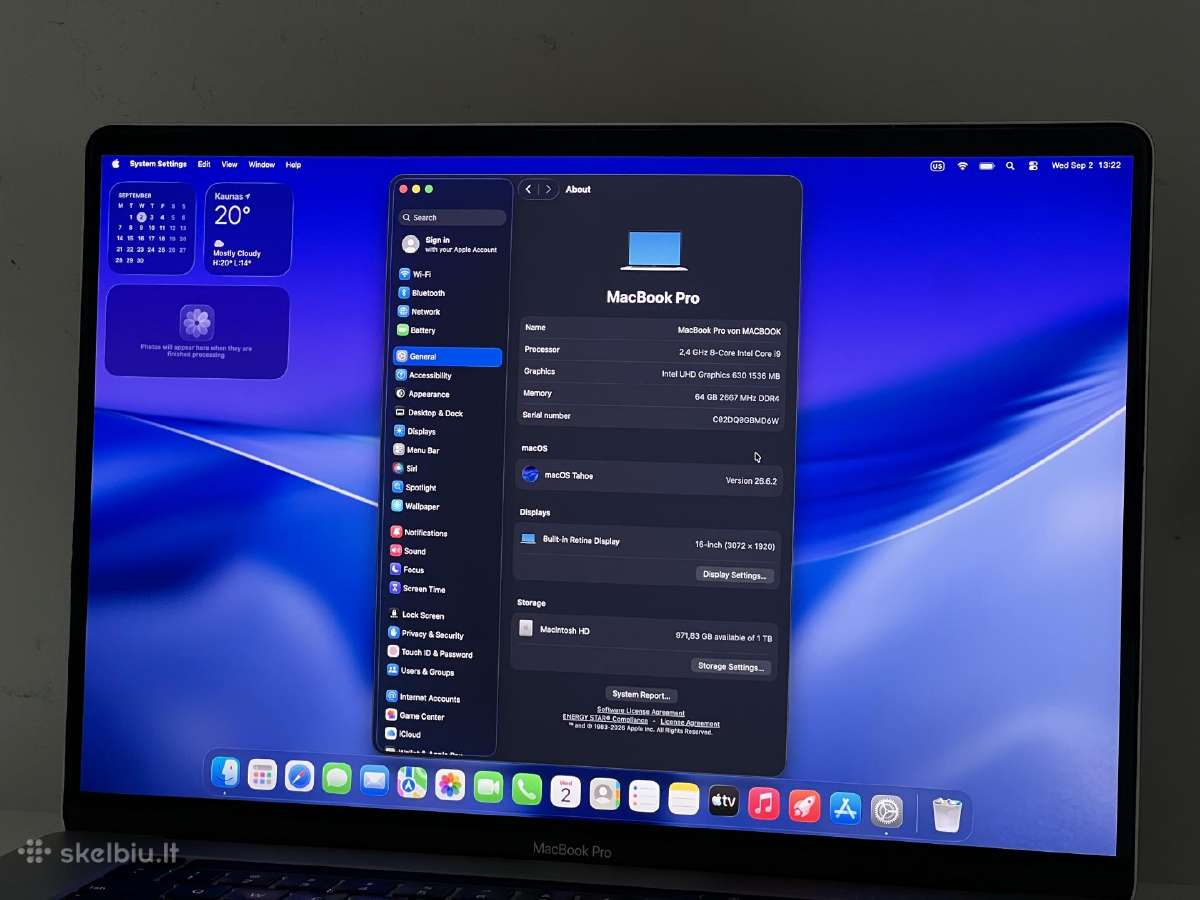The height and width of the screenshot is (900, 1200).
Task: Open the Music app in Dock
Action: [x=764, y=803]
